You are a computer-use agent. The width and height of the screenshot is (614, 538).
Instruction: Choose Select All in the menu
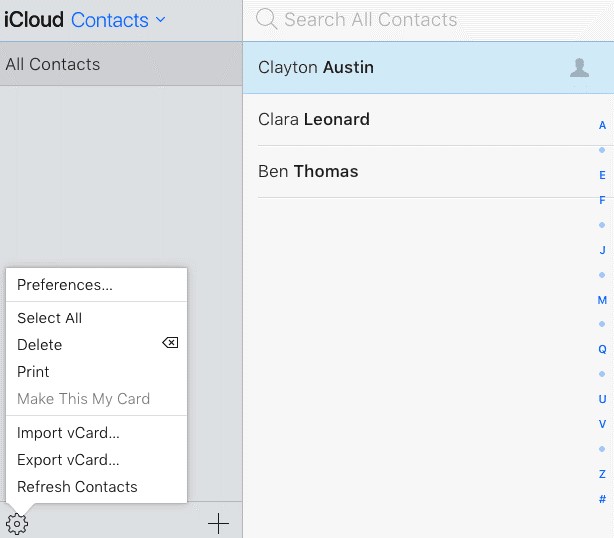point(96,318)
